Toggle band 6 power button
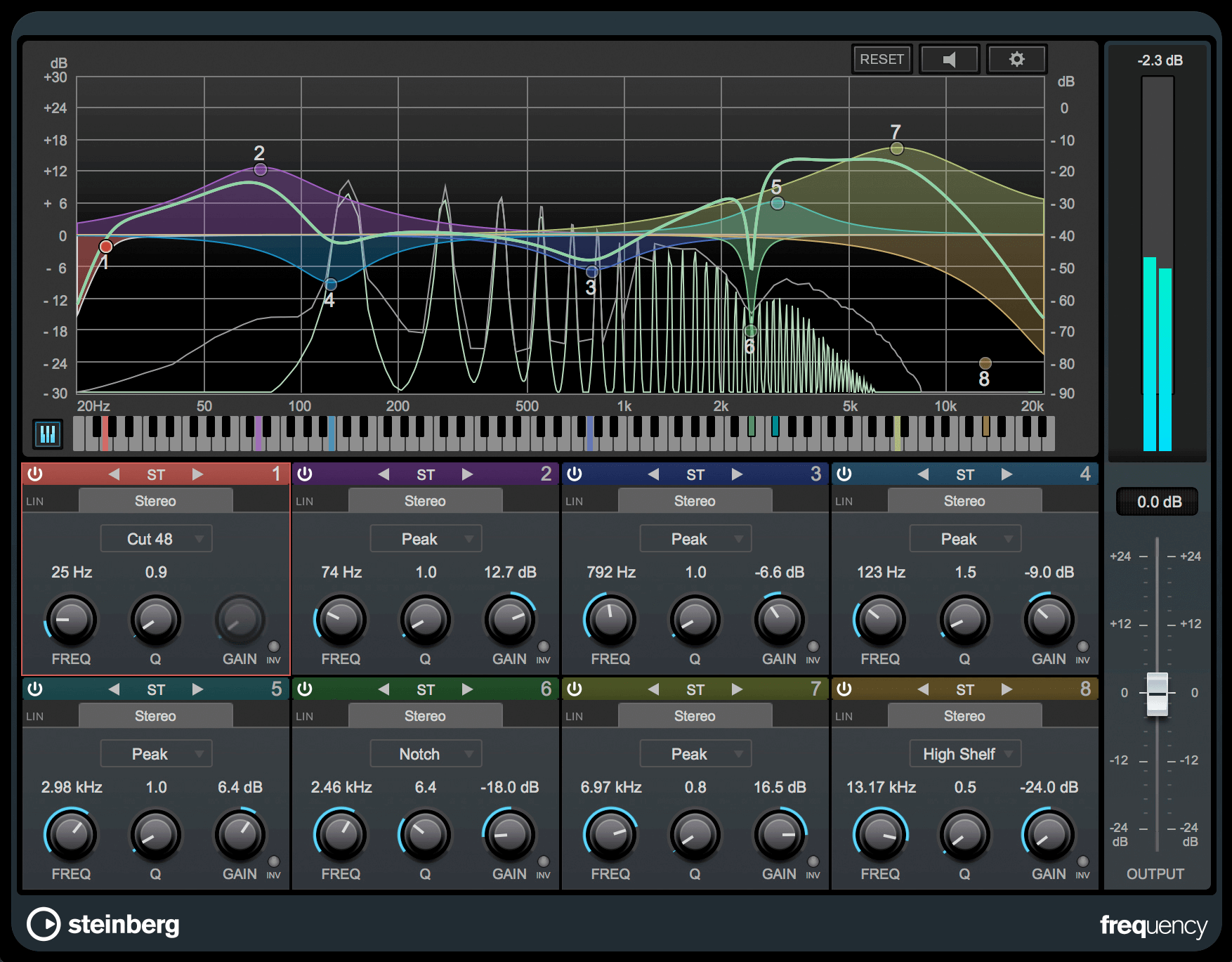The width and height of the screenshot is (1232, 962). 305,689
